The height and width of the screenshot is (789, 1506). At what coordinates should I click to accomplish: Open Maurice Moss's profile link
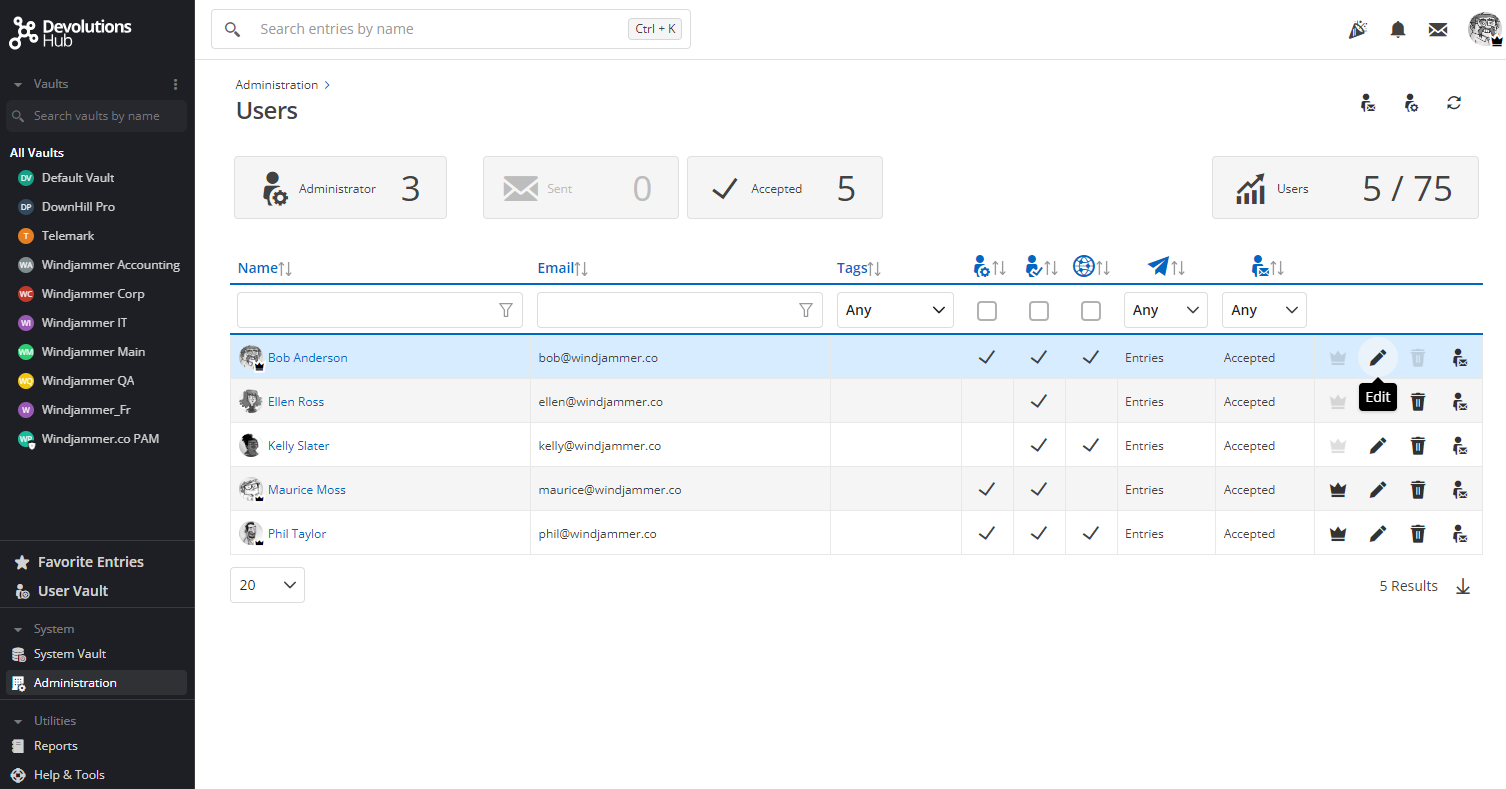[x=307, y=490]
